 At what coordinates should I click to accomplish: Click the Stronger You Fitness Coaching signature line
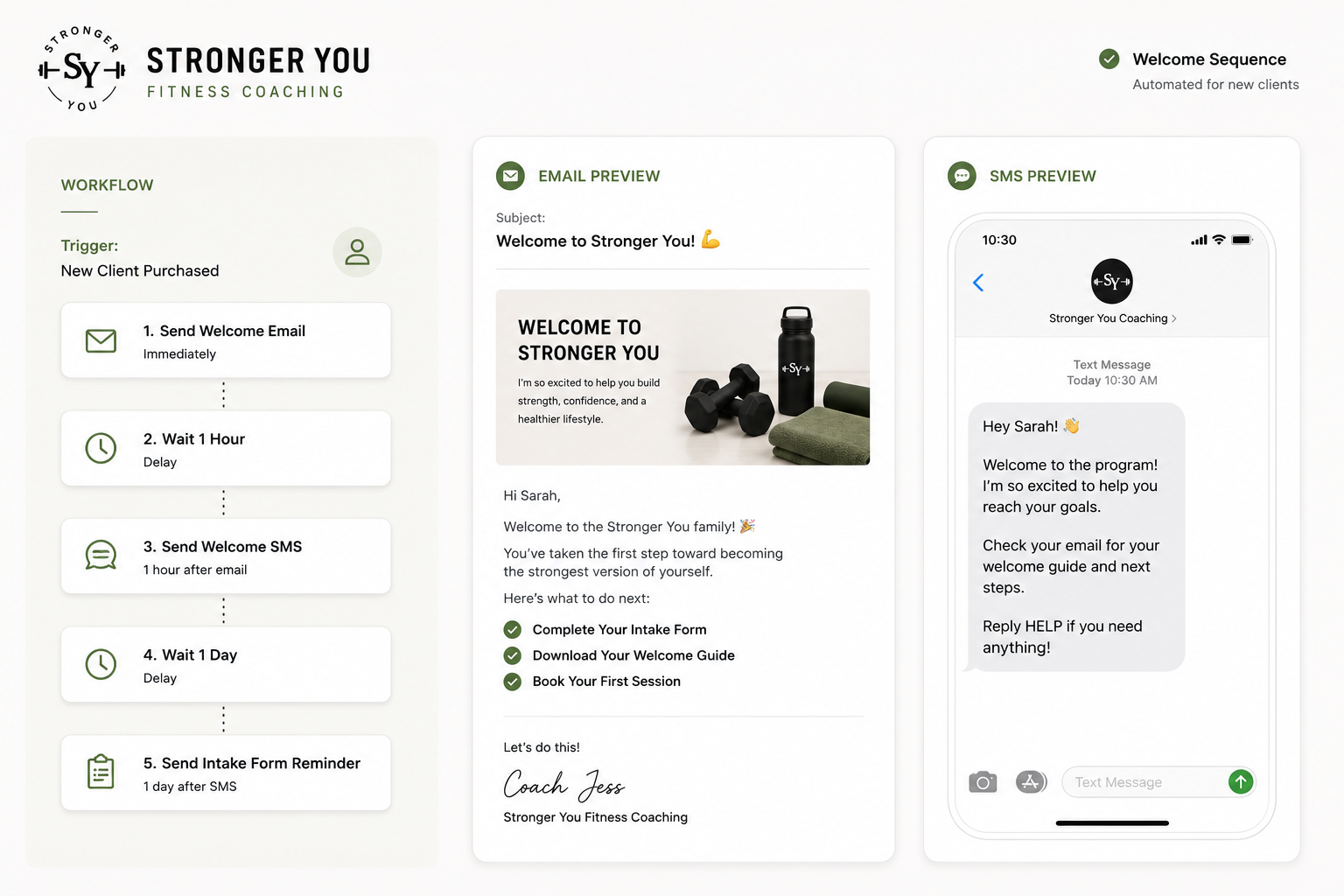[596, 817]
